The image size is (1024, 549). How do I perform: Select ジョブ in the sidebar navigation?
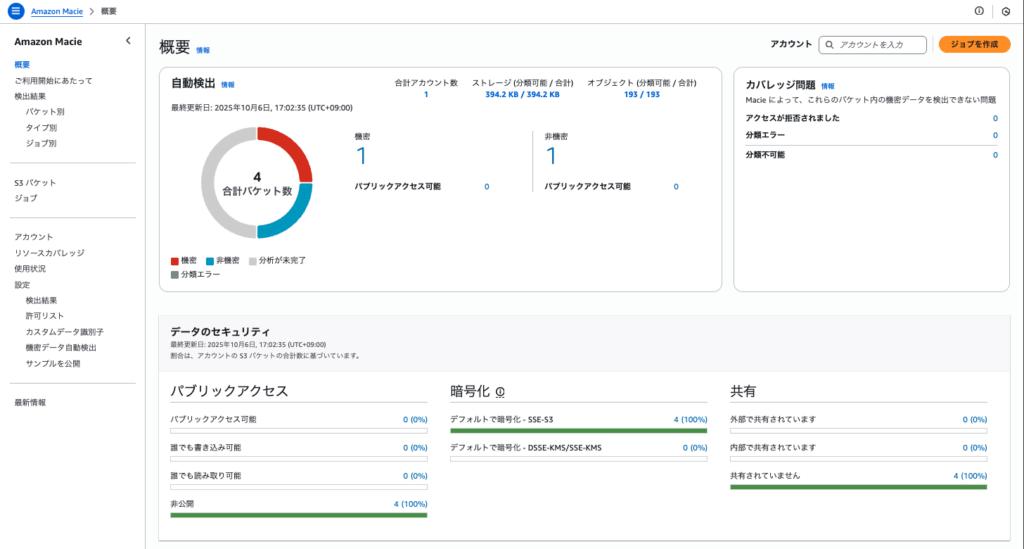pos(25,198)
